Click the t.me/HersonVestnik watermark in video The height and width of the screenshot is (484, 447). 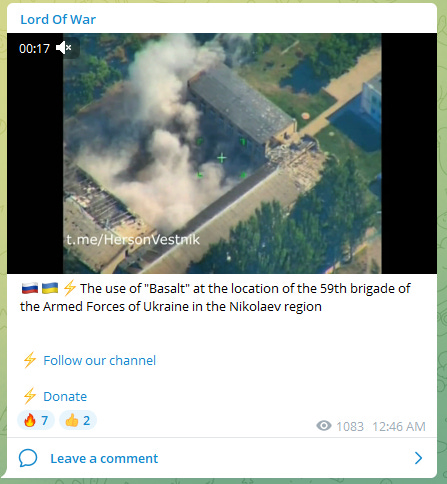pos(133,239)
